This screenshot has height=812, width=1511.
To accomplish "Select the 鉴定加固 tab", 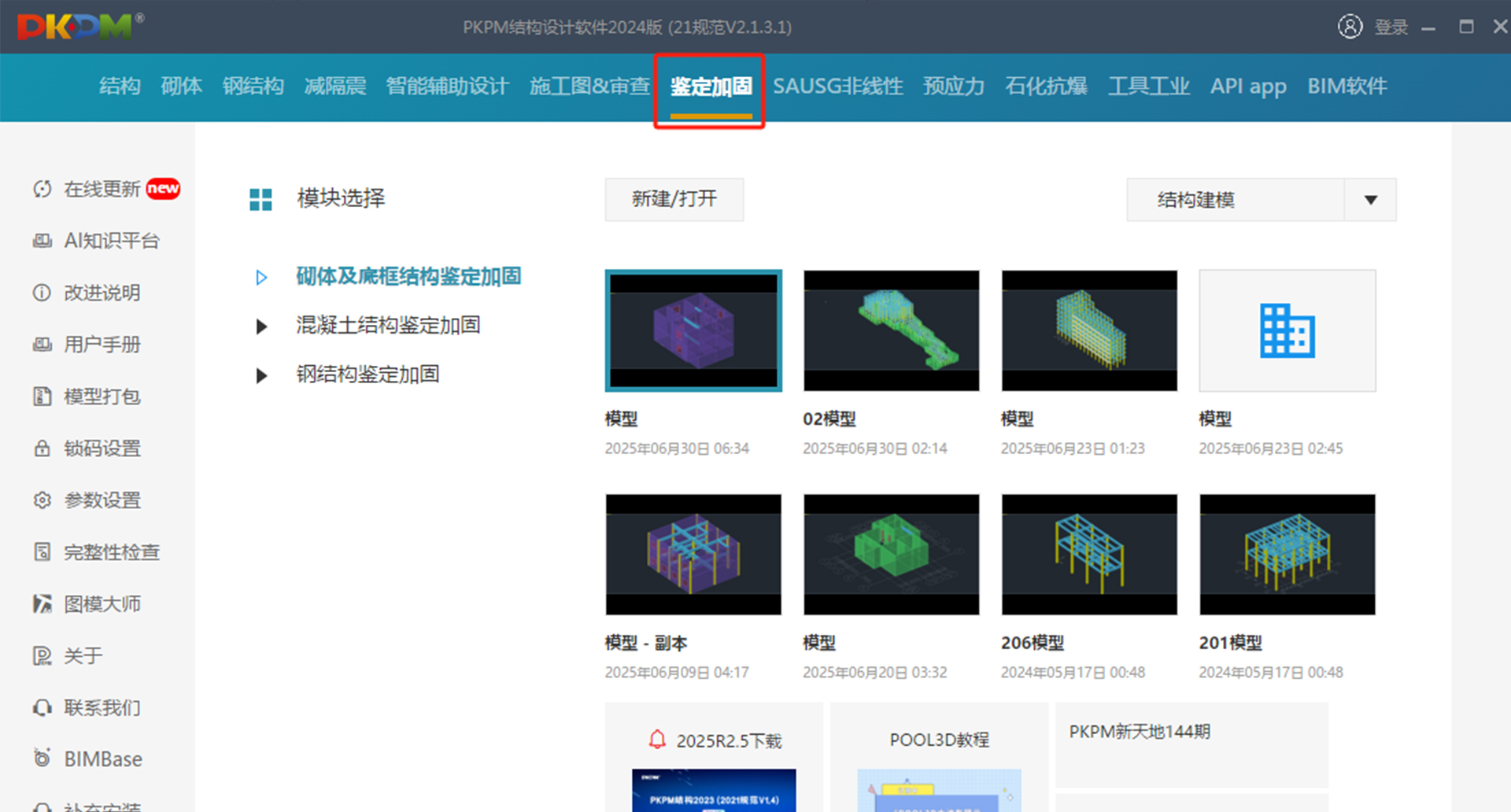I will click(x=711, y=87).
